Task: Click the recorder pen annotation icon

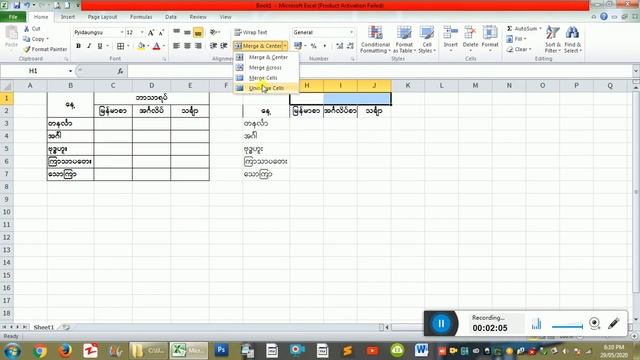Action: [x=613, y=323]
